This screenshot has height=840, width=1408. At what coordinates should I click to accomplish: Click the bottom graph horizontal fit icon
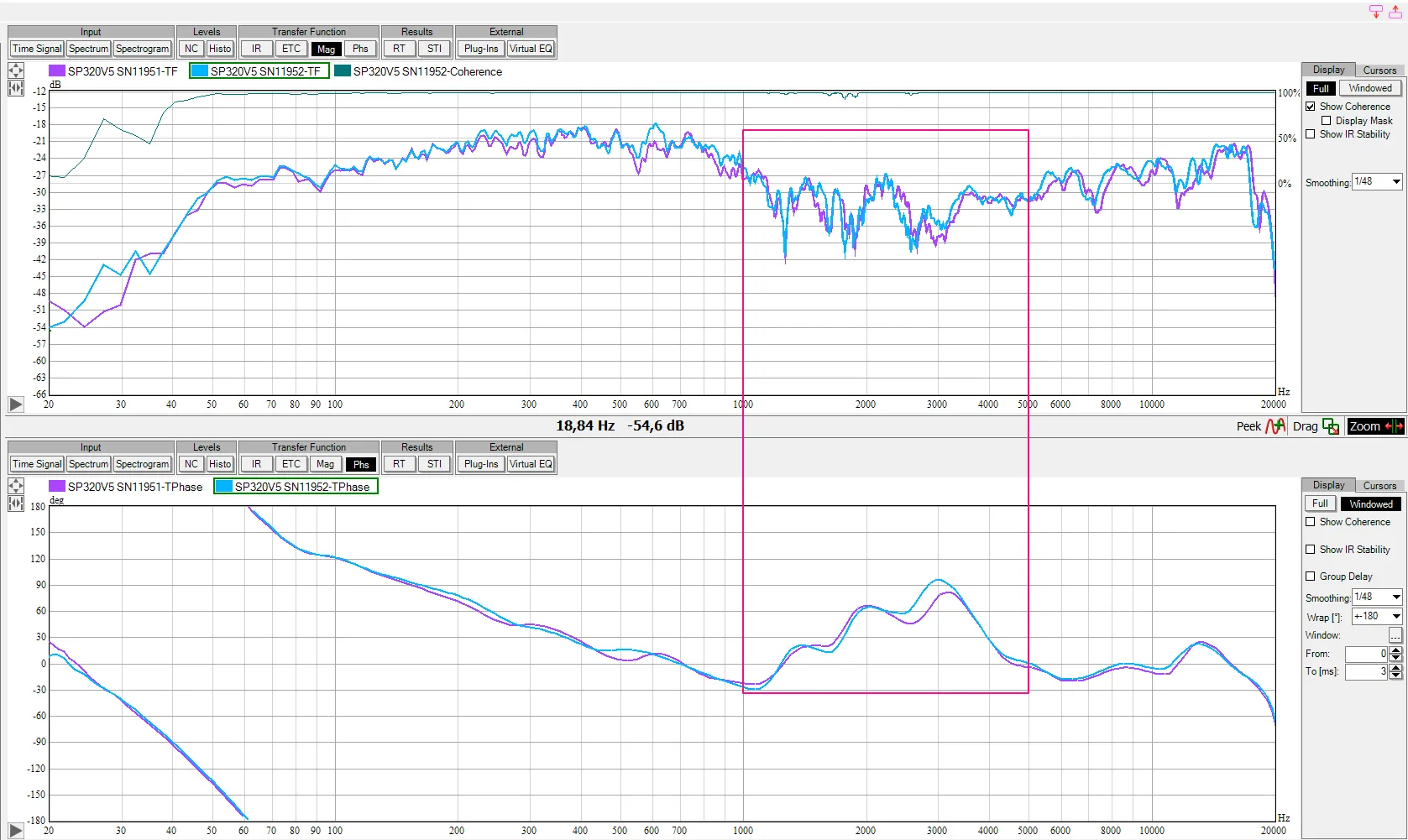[16, 503]
